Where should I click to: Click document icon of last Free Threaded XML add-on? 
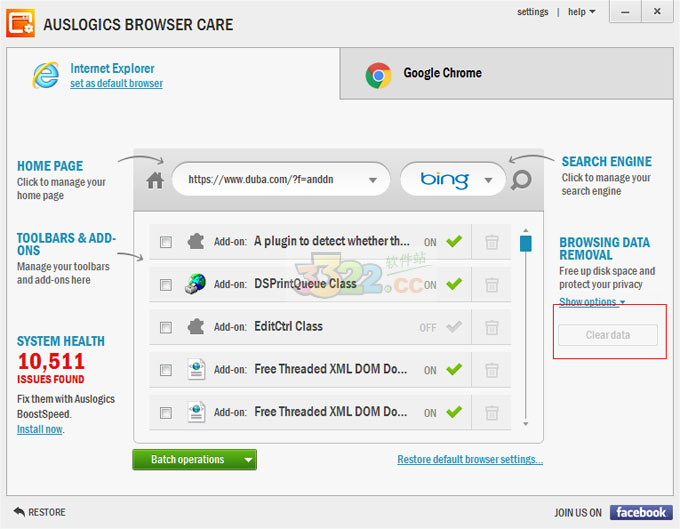[x=196, y=412]
